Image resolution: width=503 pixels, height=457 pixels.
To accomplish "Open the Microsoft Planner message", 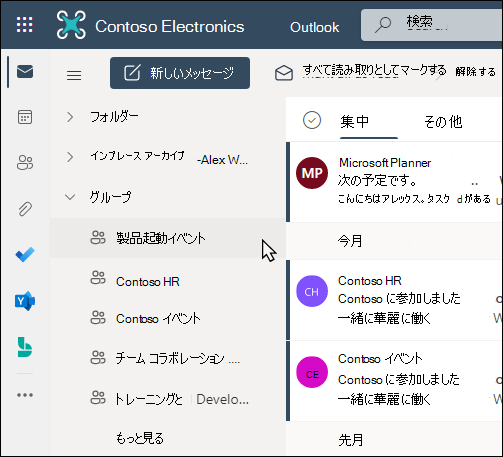I will pos(395,182).
